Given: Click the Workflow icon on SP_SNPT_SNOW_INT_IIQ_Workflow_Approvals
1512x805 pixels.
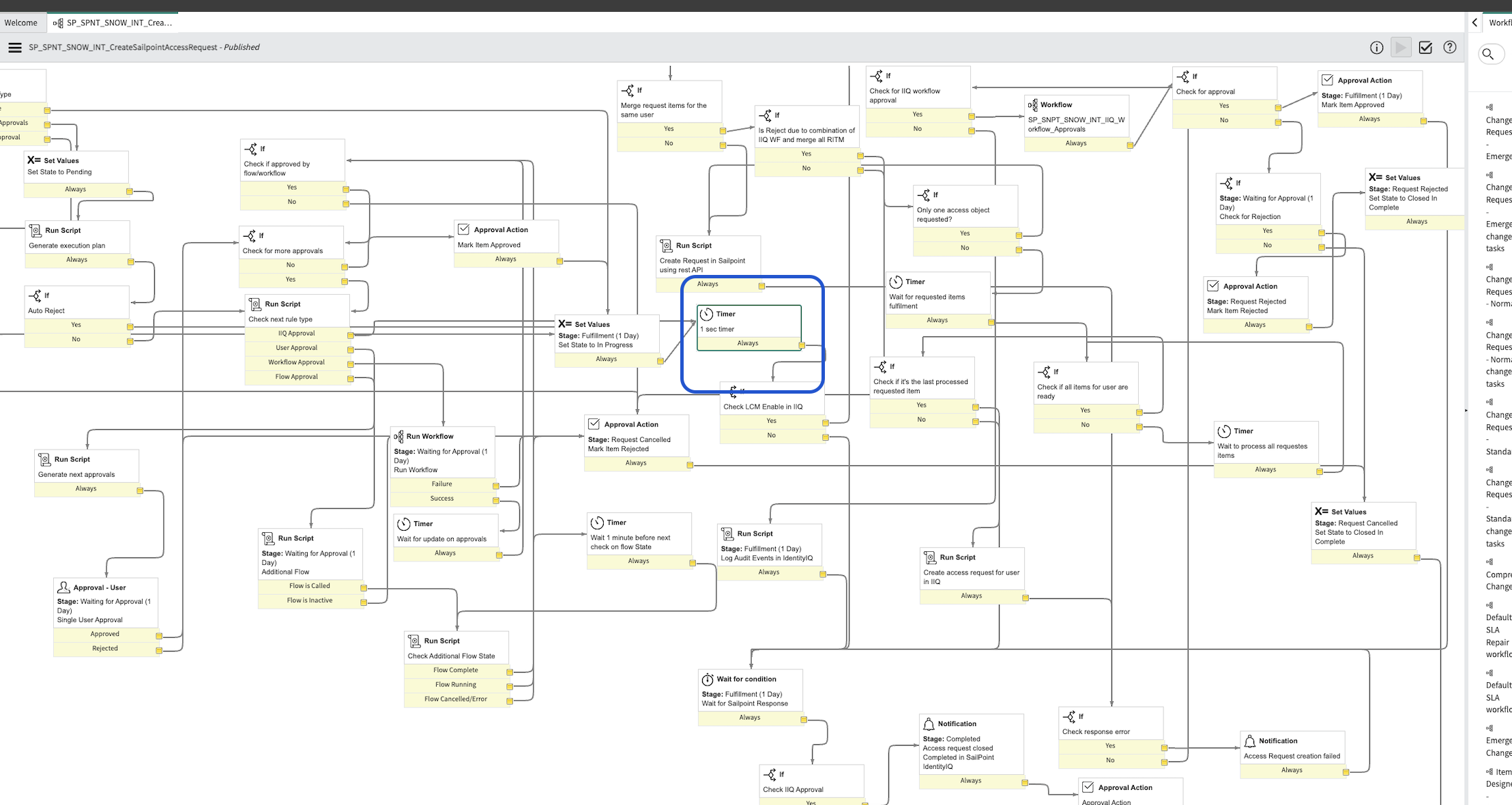Looking at the screenshot, I should (x=1032, y=105).
